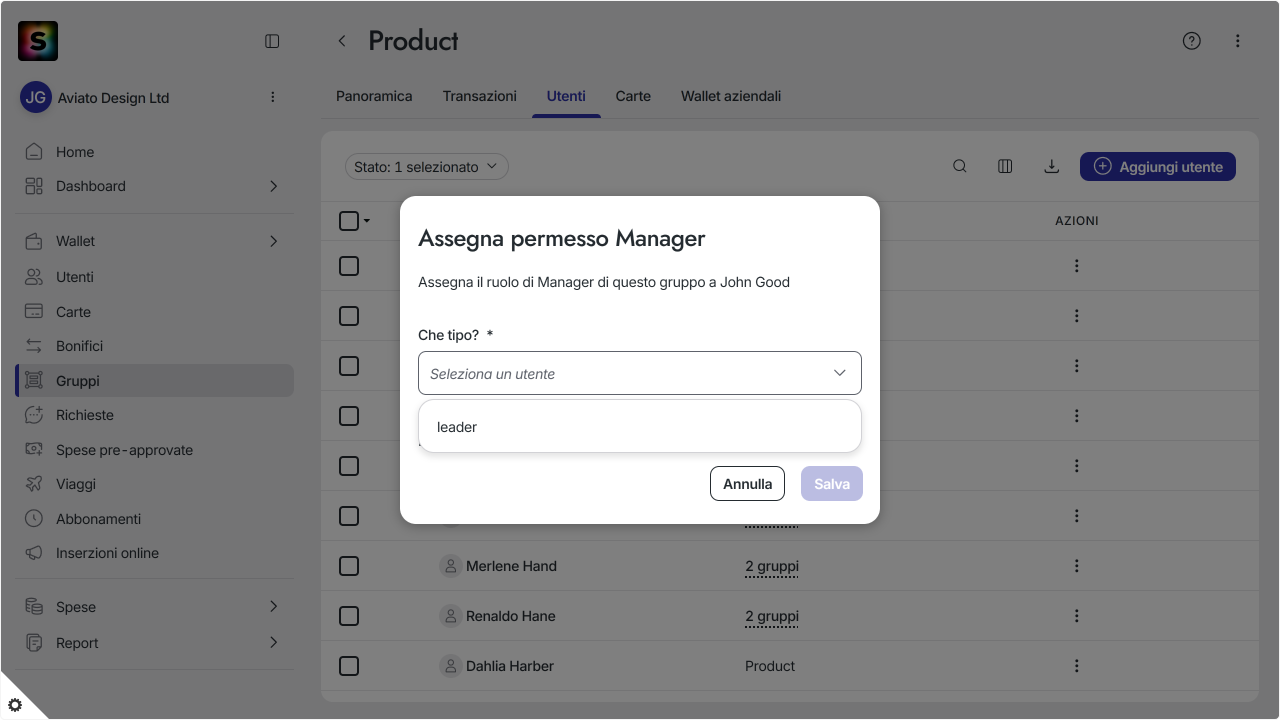Open the page more options menu
This screenshot has width=1280, height=720.
[x=1237, y=41]
